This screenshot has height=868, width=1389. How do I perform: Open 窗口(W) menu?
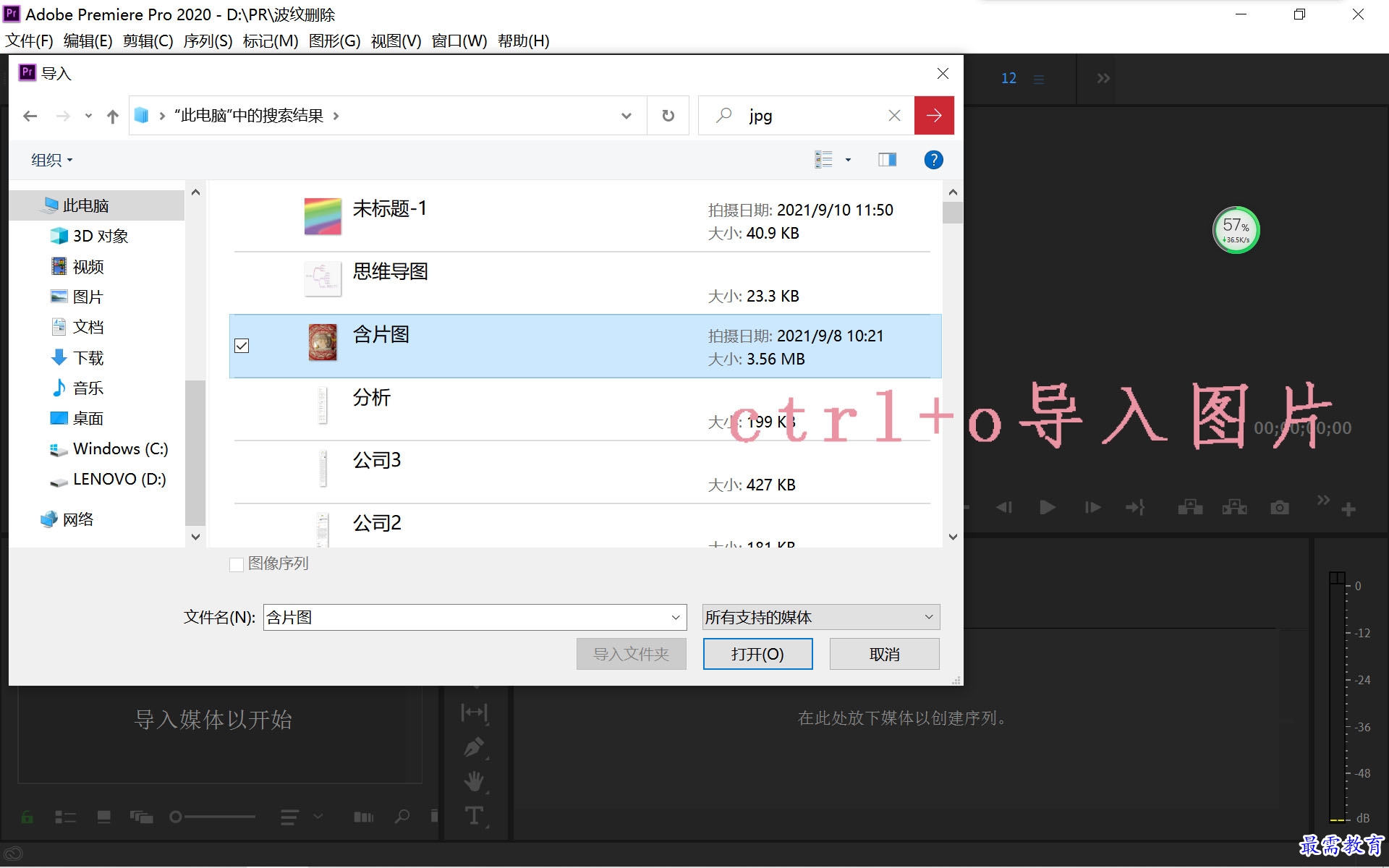click(x=459, y=41)
